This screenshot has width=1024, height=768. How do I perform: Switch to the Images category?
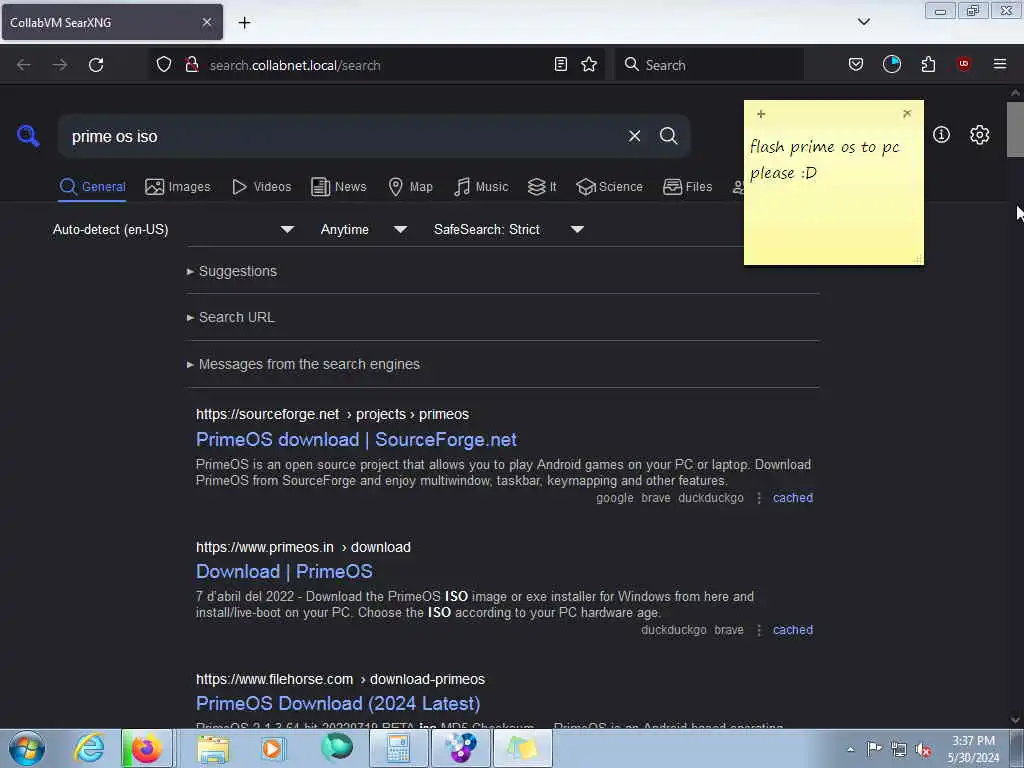178,187
